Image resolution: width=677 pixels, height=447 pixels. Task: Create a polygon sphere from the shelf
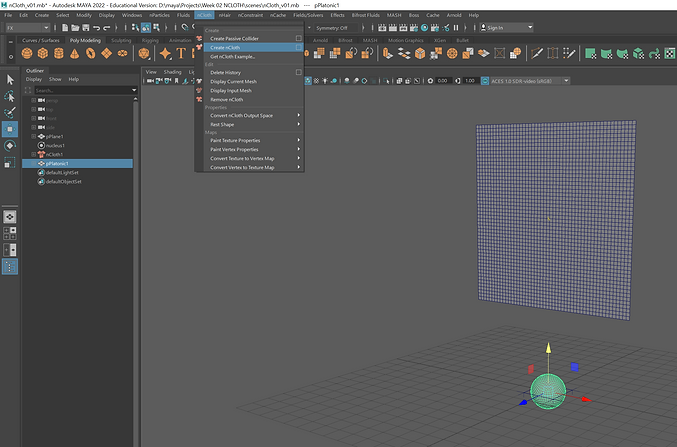27,54
